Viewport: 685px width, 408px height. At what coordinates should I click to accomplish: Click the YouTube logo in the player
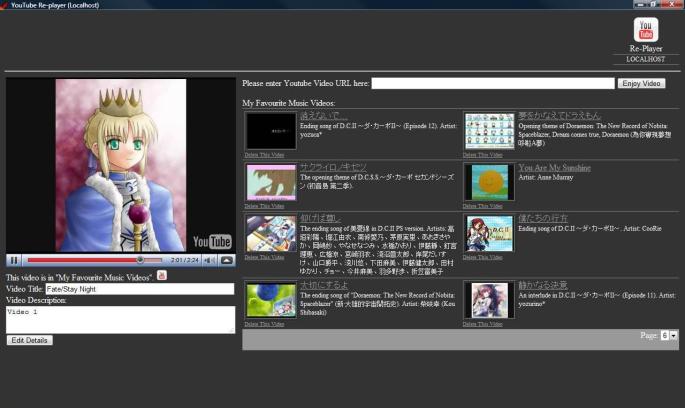[x=212, y=242]
